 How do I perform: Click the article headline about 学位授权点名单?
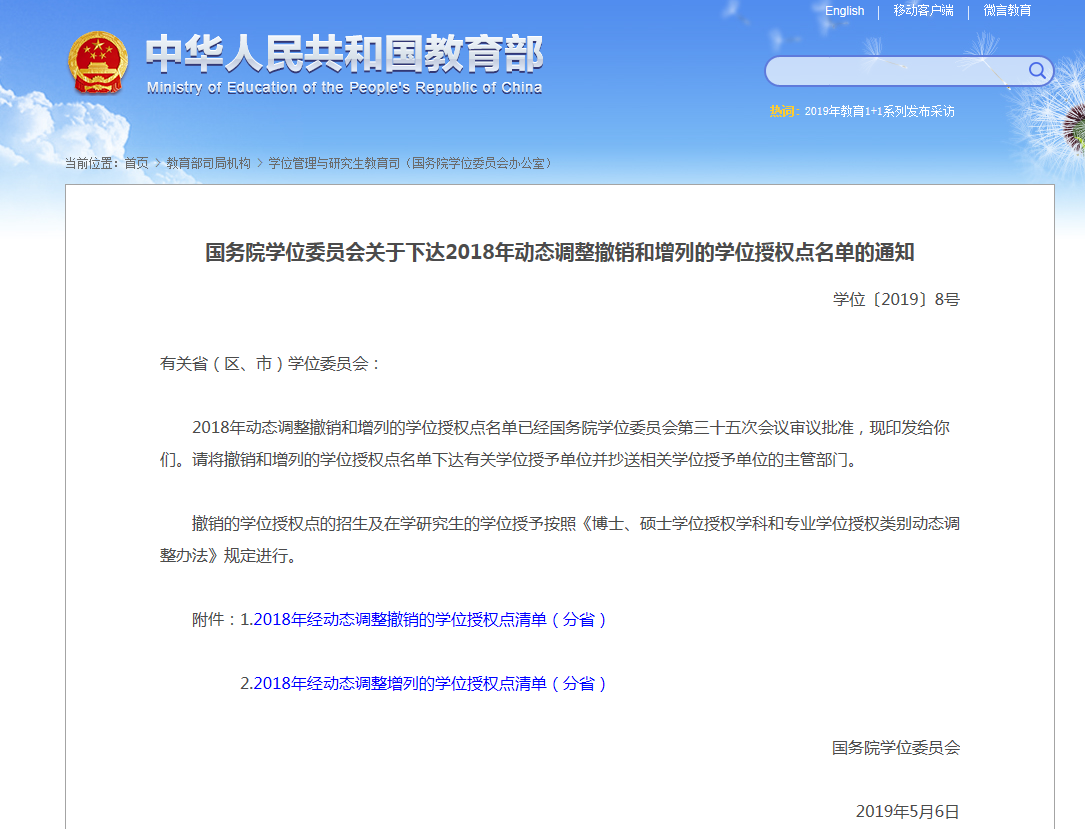coord(559,253)
